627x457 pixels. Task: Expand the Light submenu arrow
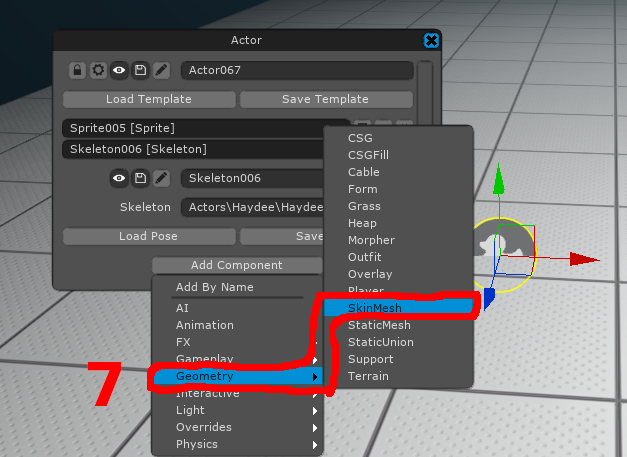pos(315,411)
